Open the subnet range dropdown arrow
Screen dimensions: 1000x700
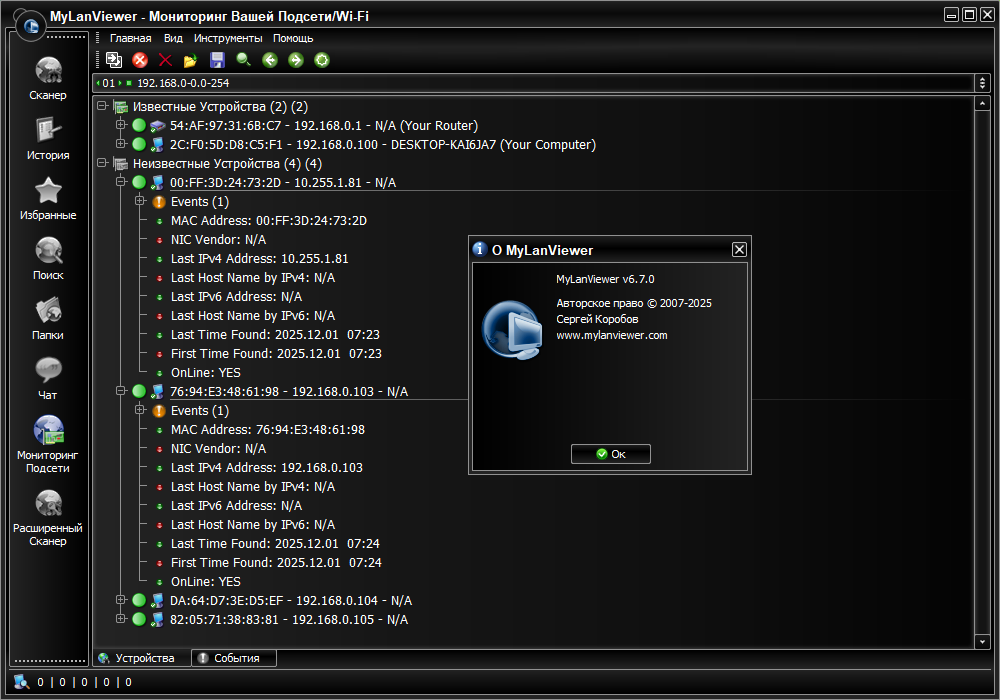click(983, 83)
